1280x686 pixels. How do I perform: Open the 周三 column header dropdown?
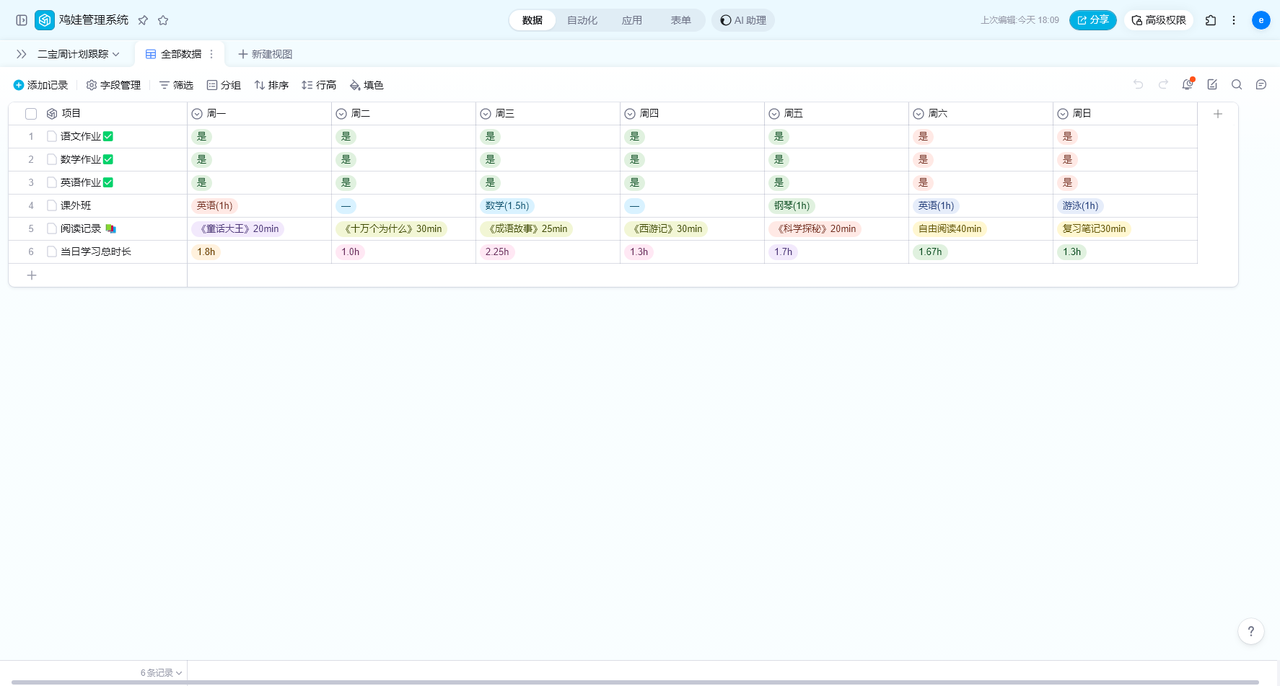pyautogui.click(x=485, y=114)
